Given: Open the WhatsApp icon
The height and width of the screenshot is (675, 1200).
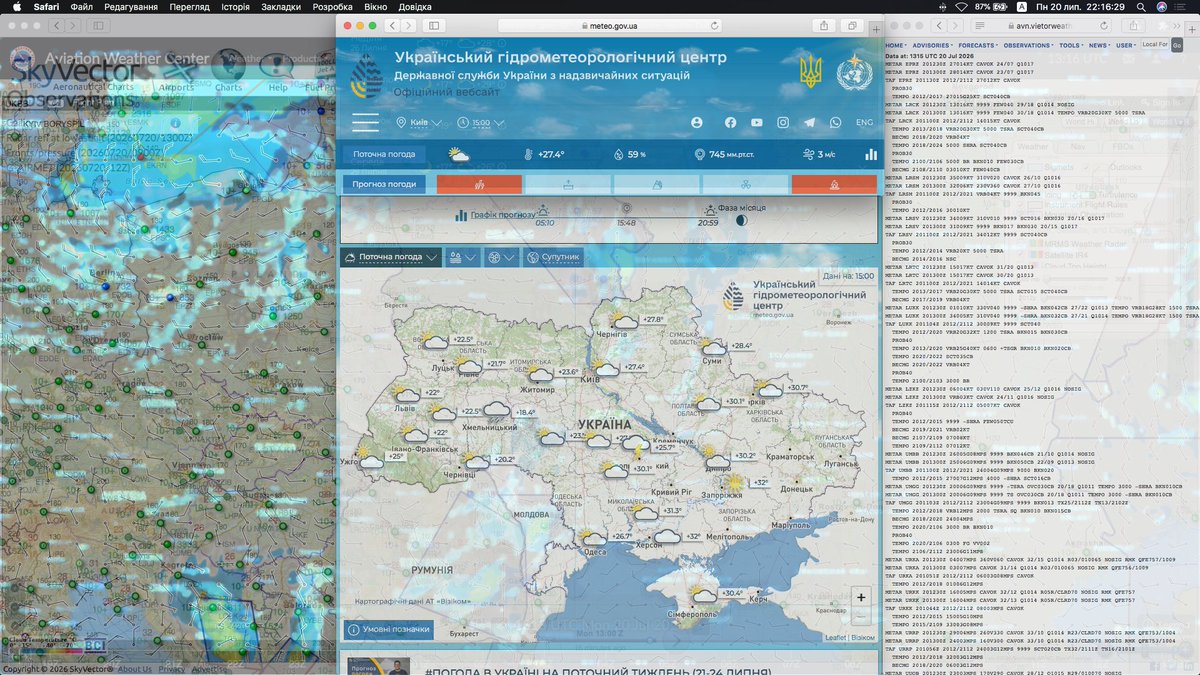Looking at the screenshot, I should coord(835,122).
